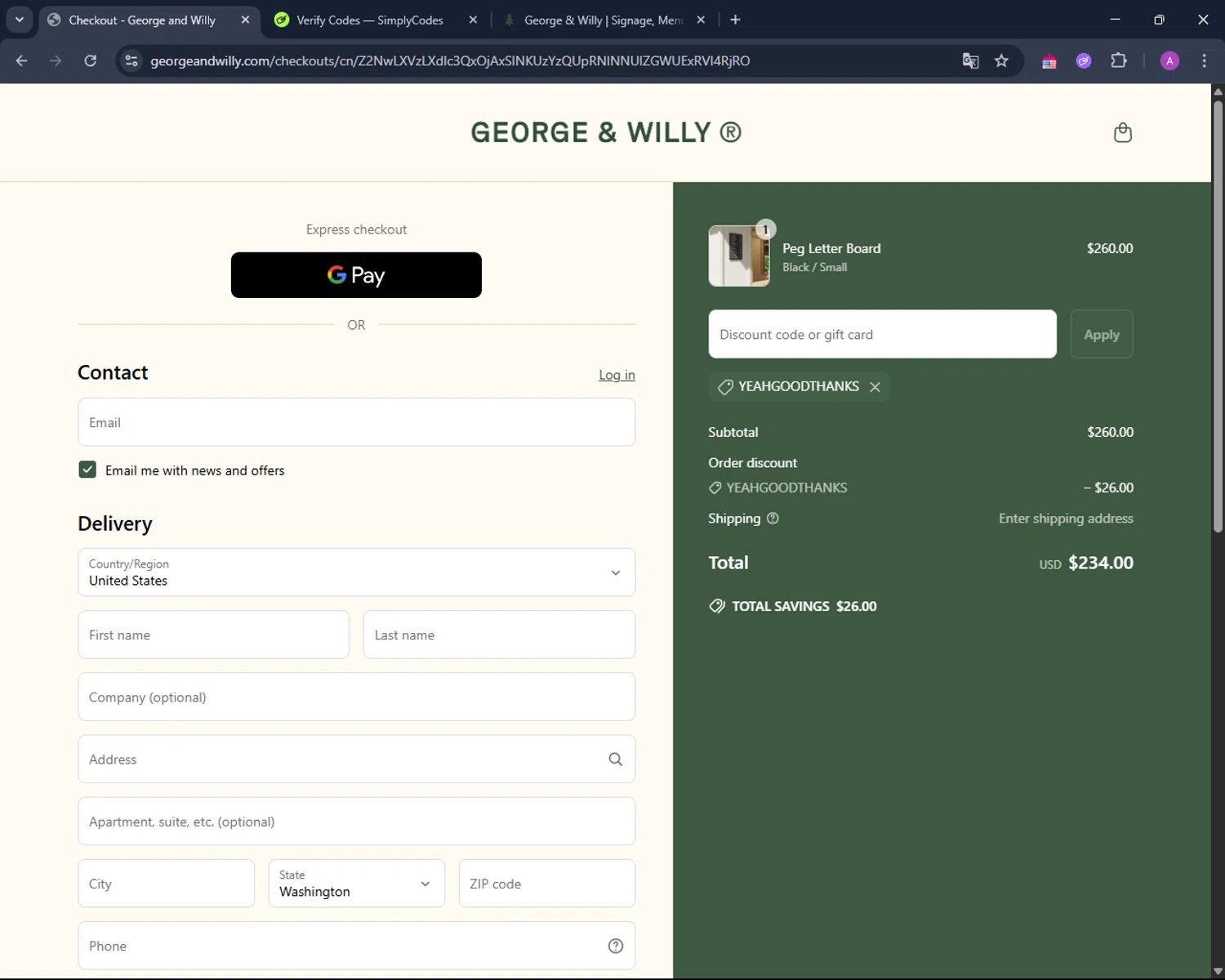This screenshot has height=980, width=1225.
Task: Focus the Discount code or gift card field
Action: [882, 334]
